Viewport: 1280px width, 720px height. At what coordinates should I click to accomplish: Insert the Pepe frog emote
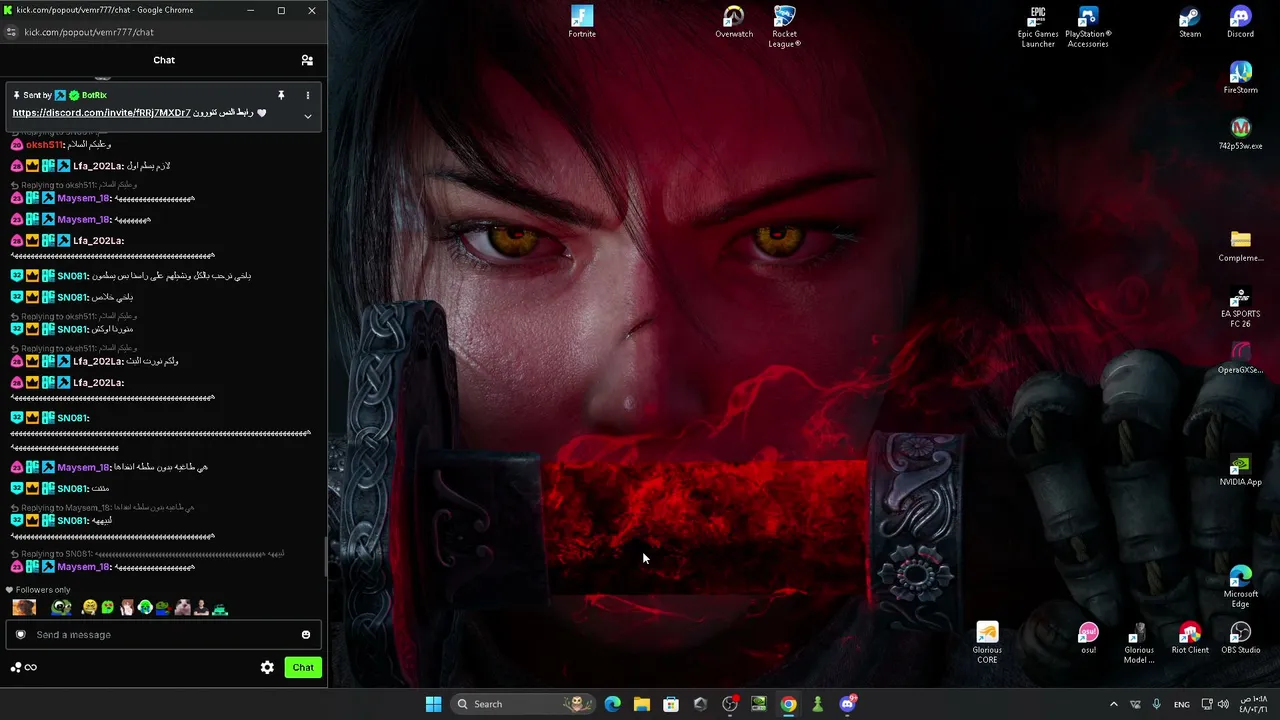pyautogui.click(x=61, y=608)
